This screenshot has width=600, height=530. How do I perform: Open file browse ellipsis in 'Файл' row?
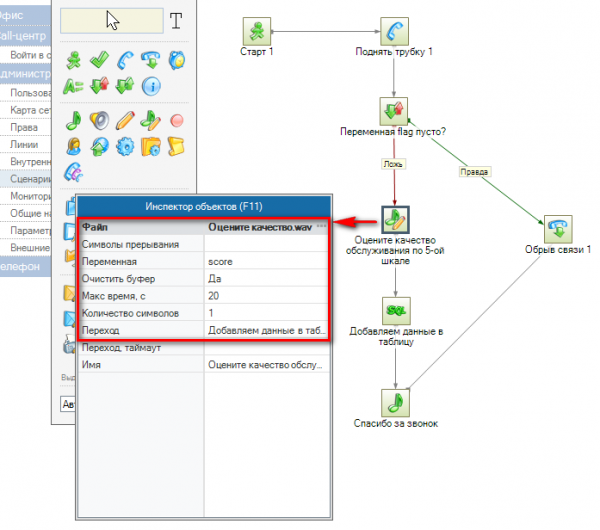tap(321, 227)
